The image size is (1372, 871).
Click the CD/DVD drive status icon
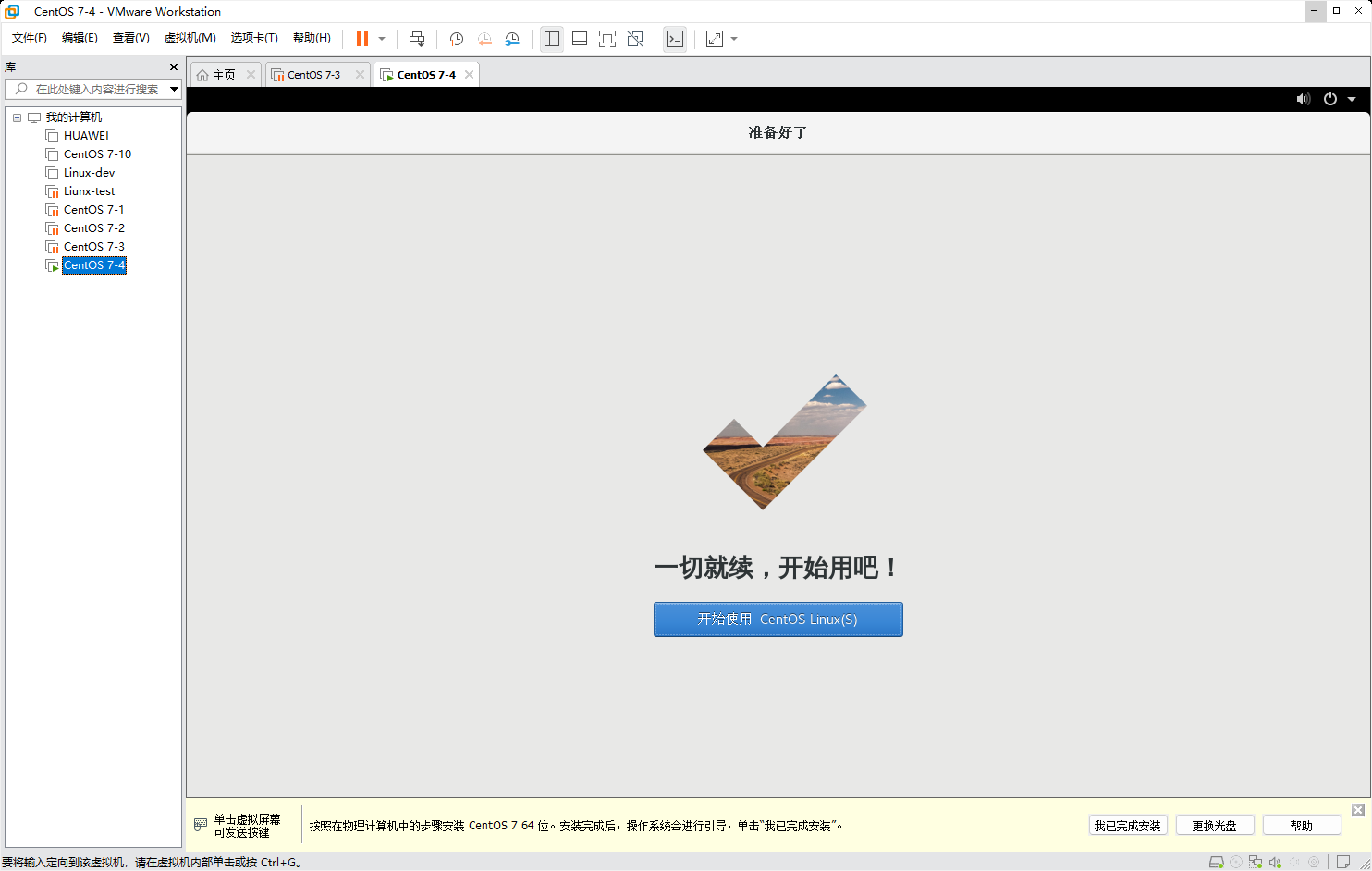[1236, 862]
